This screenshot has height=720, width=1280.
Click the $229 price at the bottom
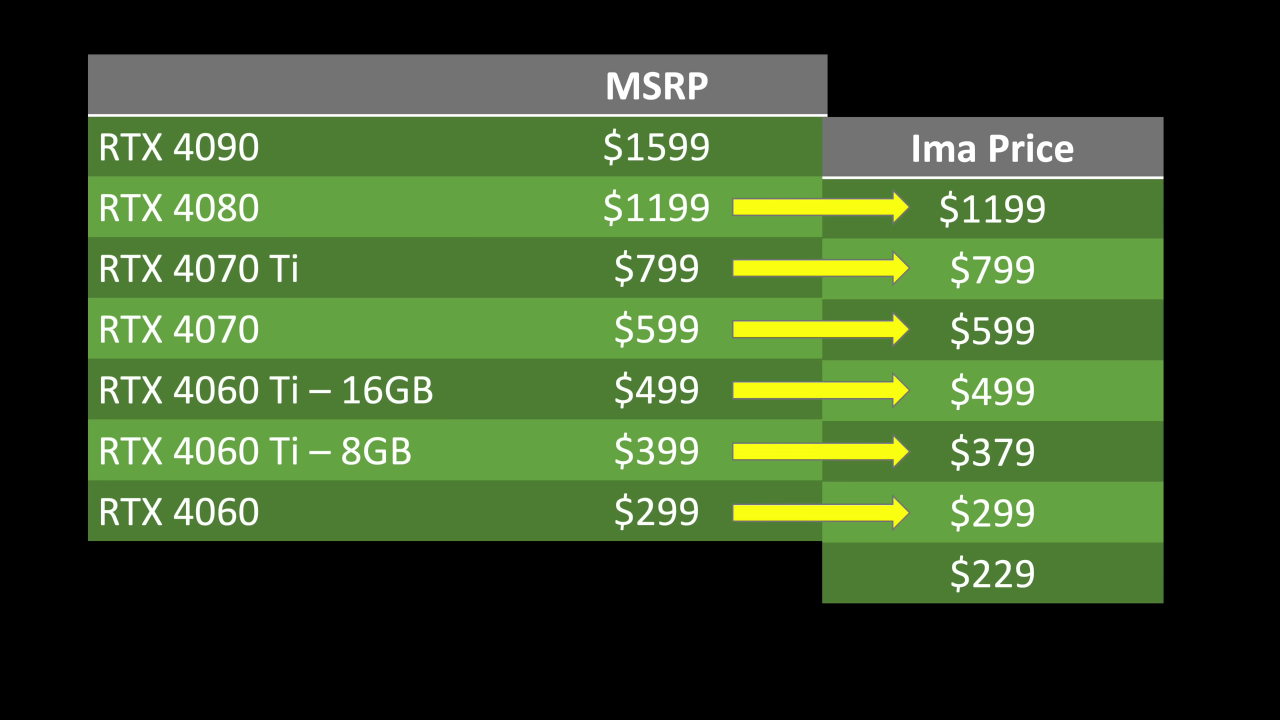(x=992, y=574)
